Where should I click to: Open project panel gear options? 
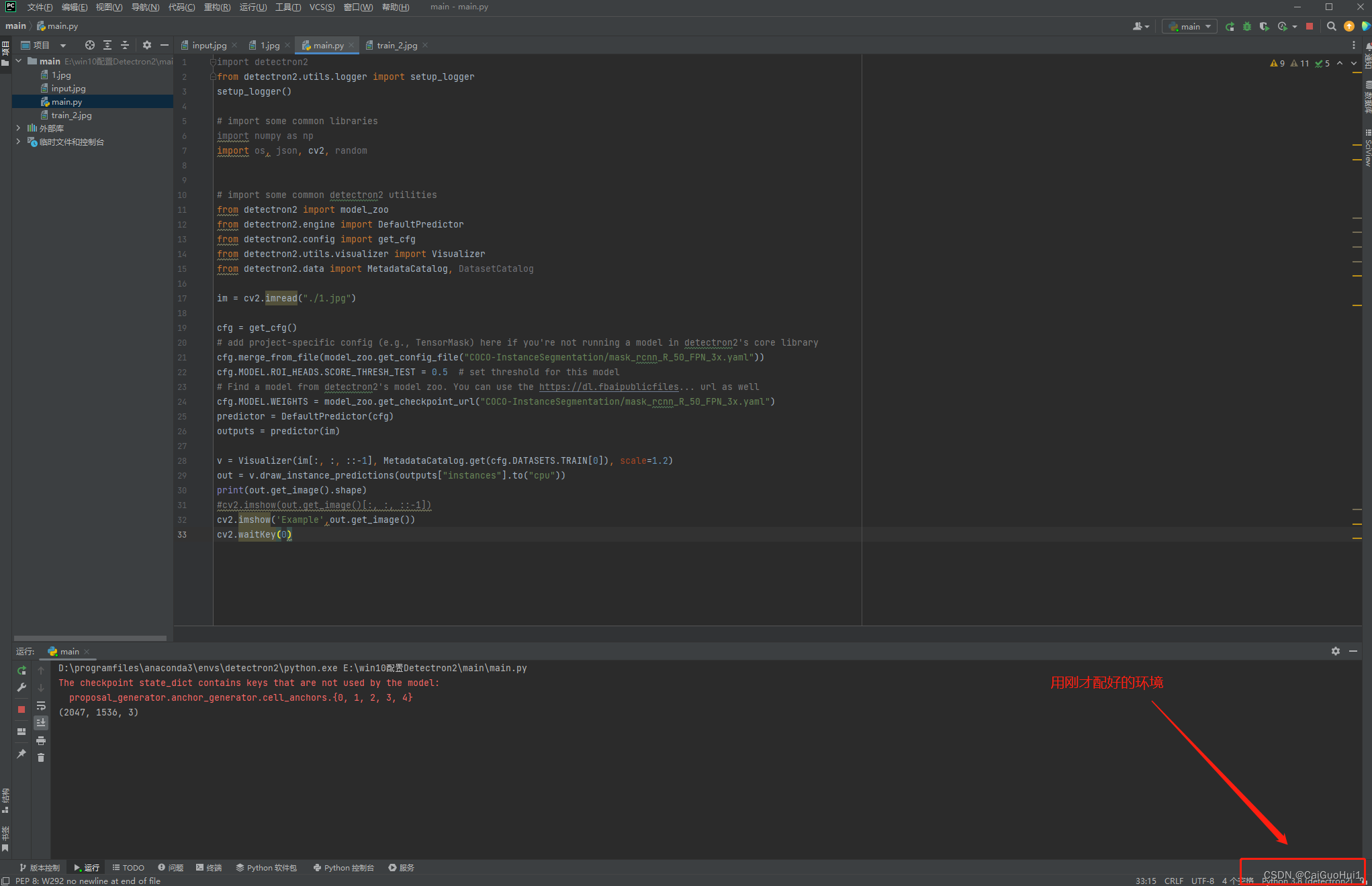tap(147, 45)
